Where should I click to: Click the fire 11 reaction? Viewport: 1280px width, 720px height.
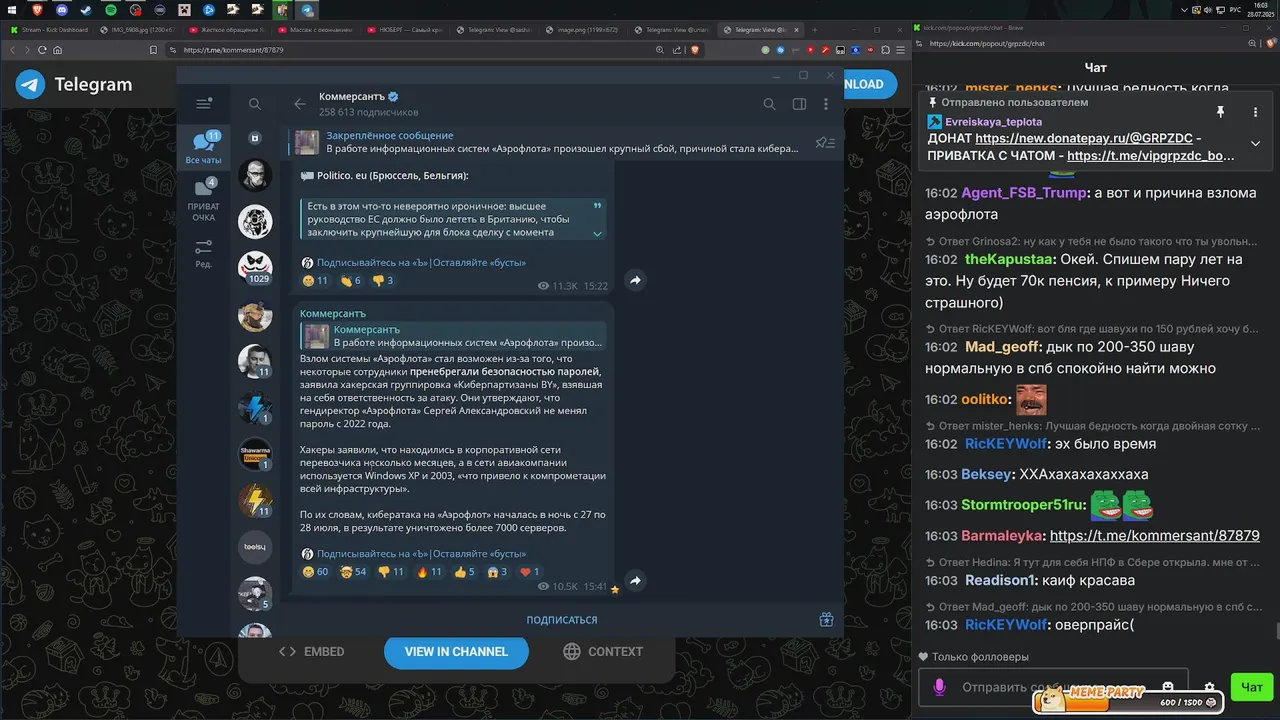click(429, 572)
